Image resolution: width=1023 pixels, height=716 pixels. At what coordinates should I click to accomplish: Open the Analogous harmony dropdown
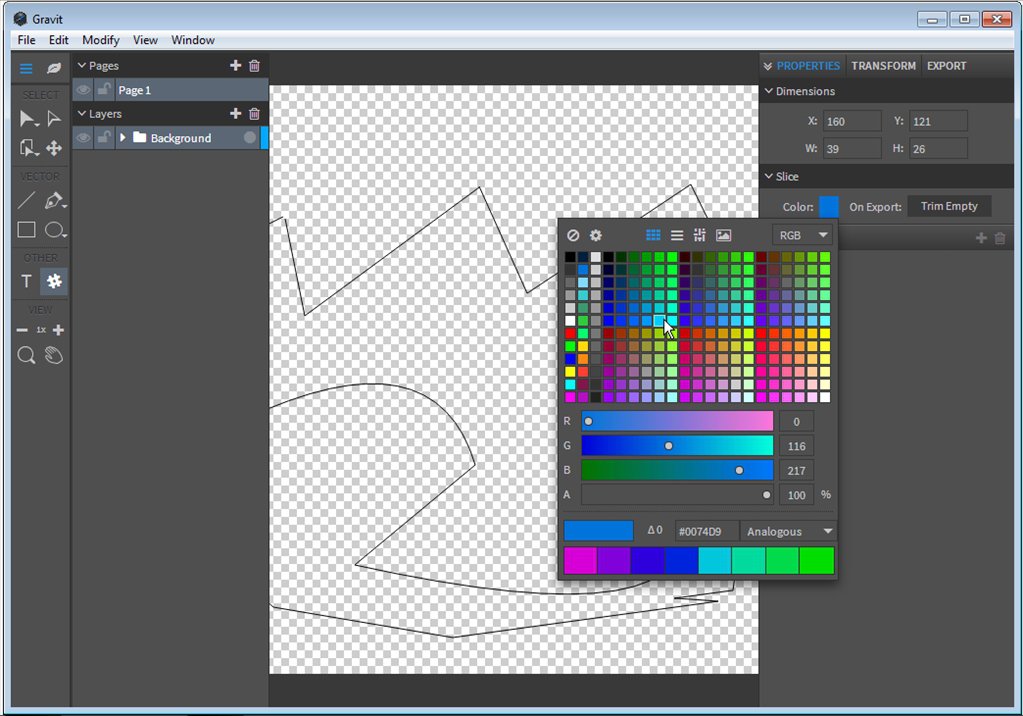tap(788, 531)
